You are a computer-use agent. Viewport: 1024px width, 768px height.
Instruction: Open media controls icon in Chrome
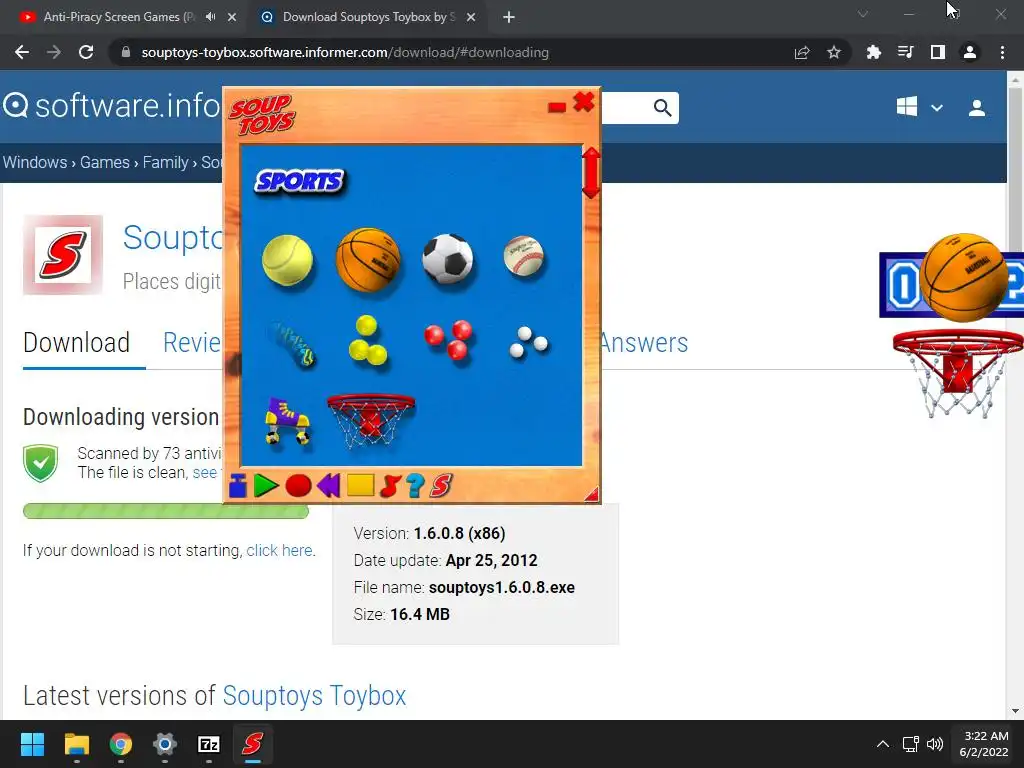[905, 52]
